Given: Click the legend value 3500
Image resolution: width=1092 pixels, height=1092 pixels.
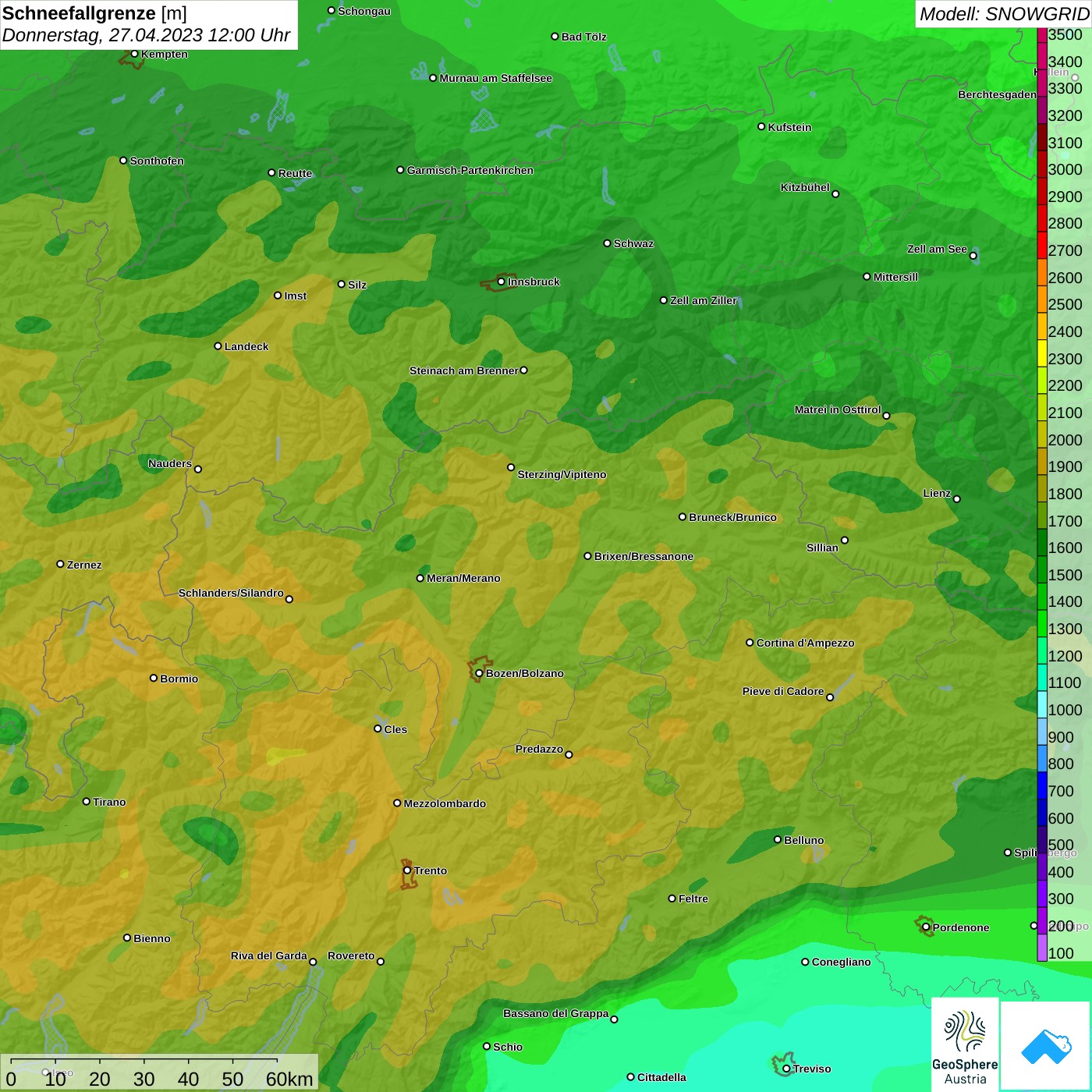Looking at the screenshot, I should pos(1065,34).
